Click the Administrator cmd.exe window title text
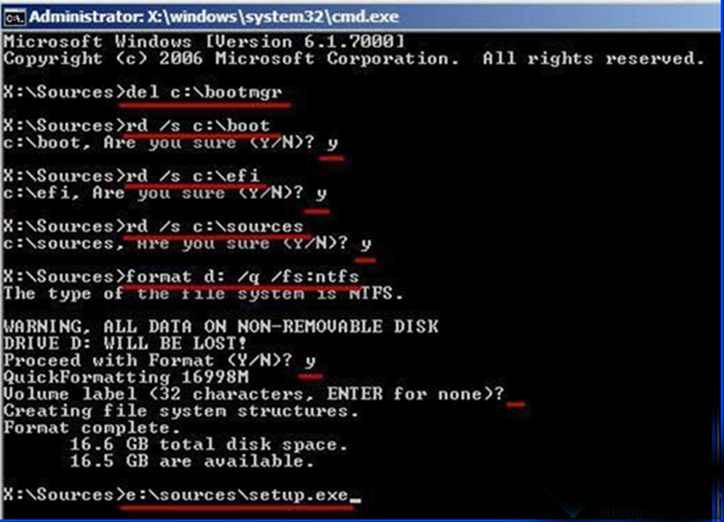Screen dimensions: 724x522 coord(214,17)
